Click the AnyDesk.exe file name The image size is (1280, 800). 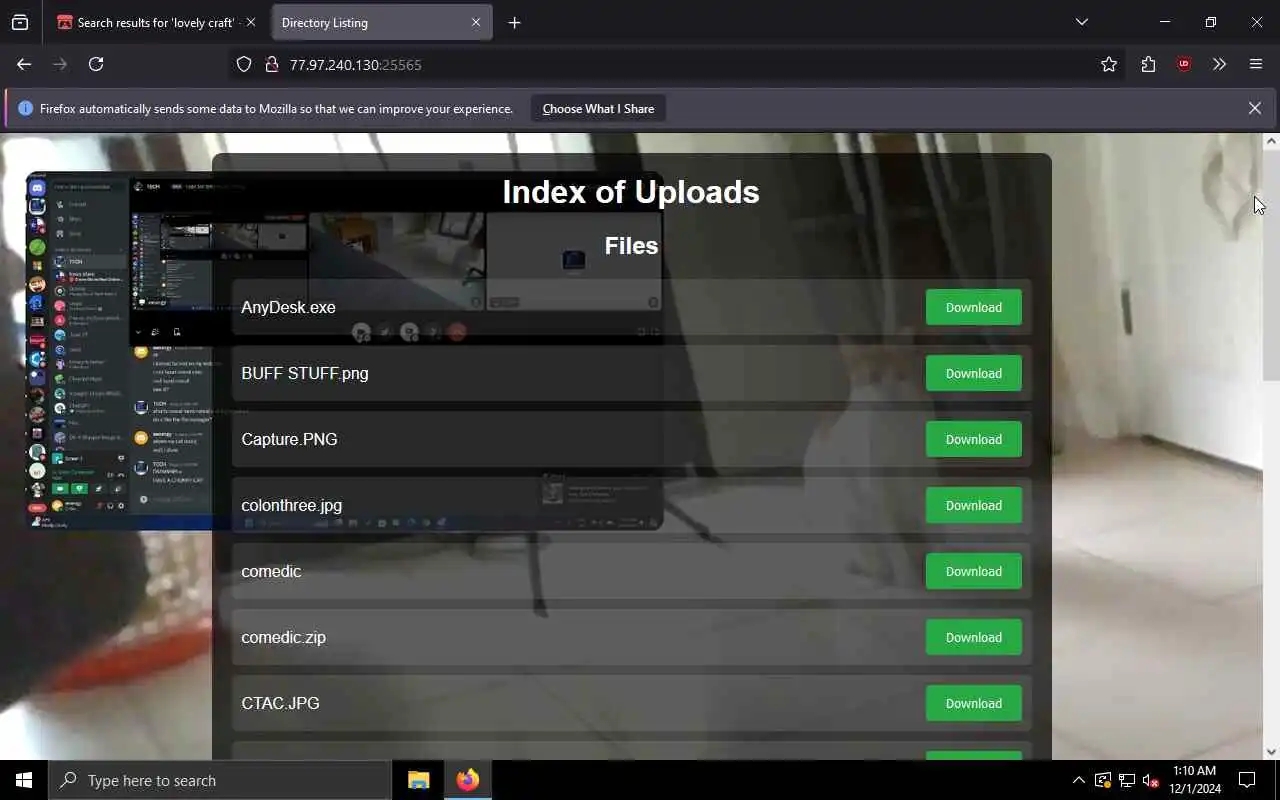pos(288,307)
